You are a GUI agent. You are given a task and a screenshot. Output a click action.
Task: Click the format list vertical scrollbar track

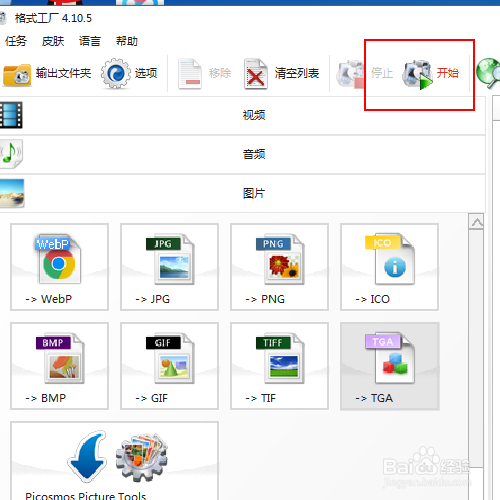click(x=476, y=348)
